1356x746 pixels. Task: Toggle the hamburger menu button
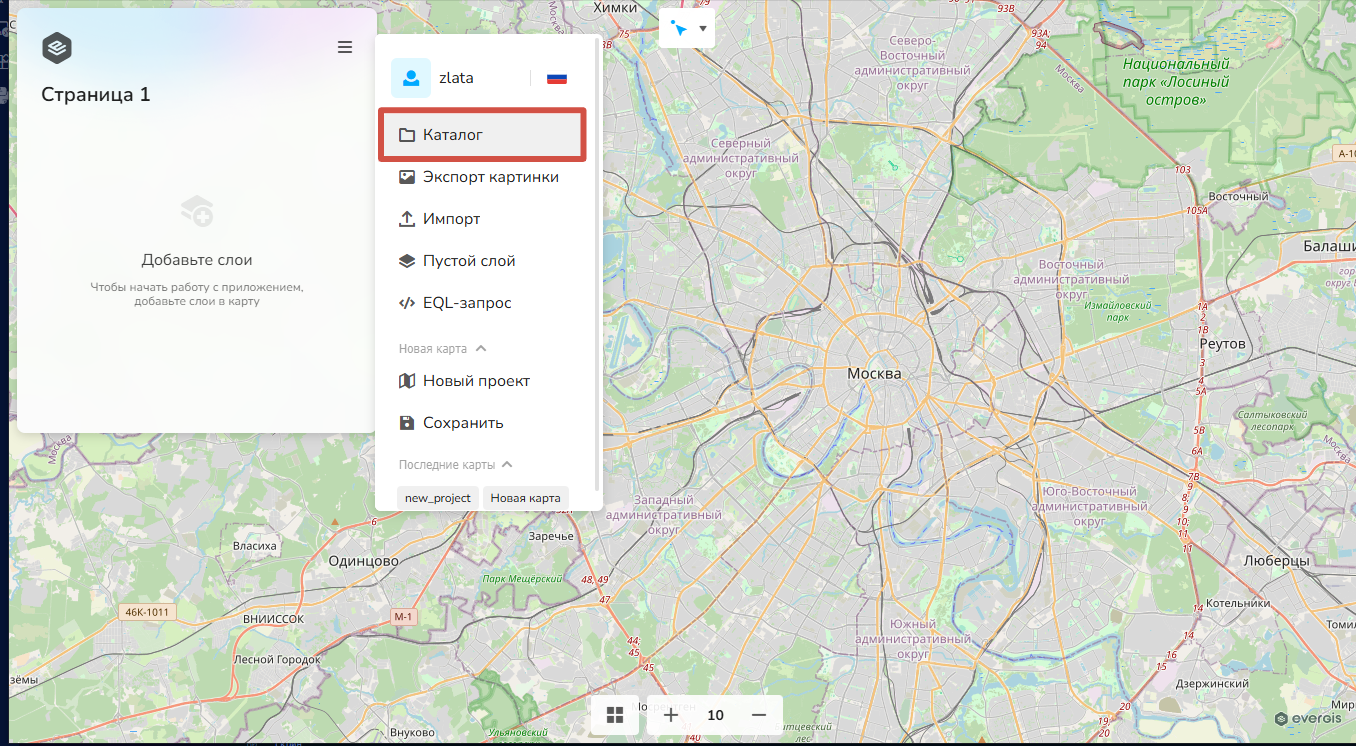click(345, 47)
